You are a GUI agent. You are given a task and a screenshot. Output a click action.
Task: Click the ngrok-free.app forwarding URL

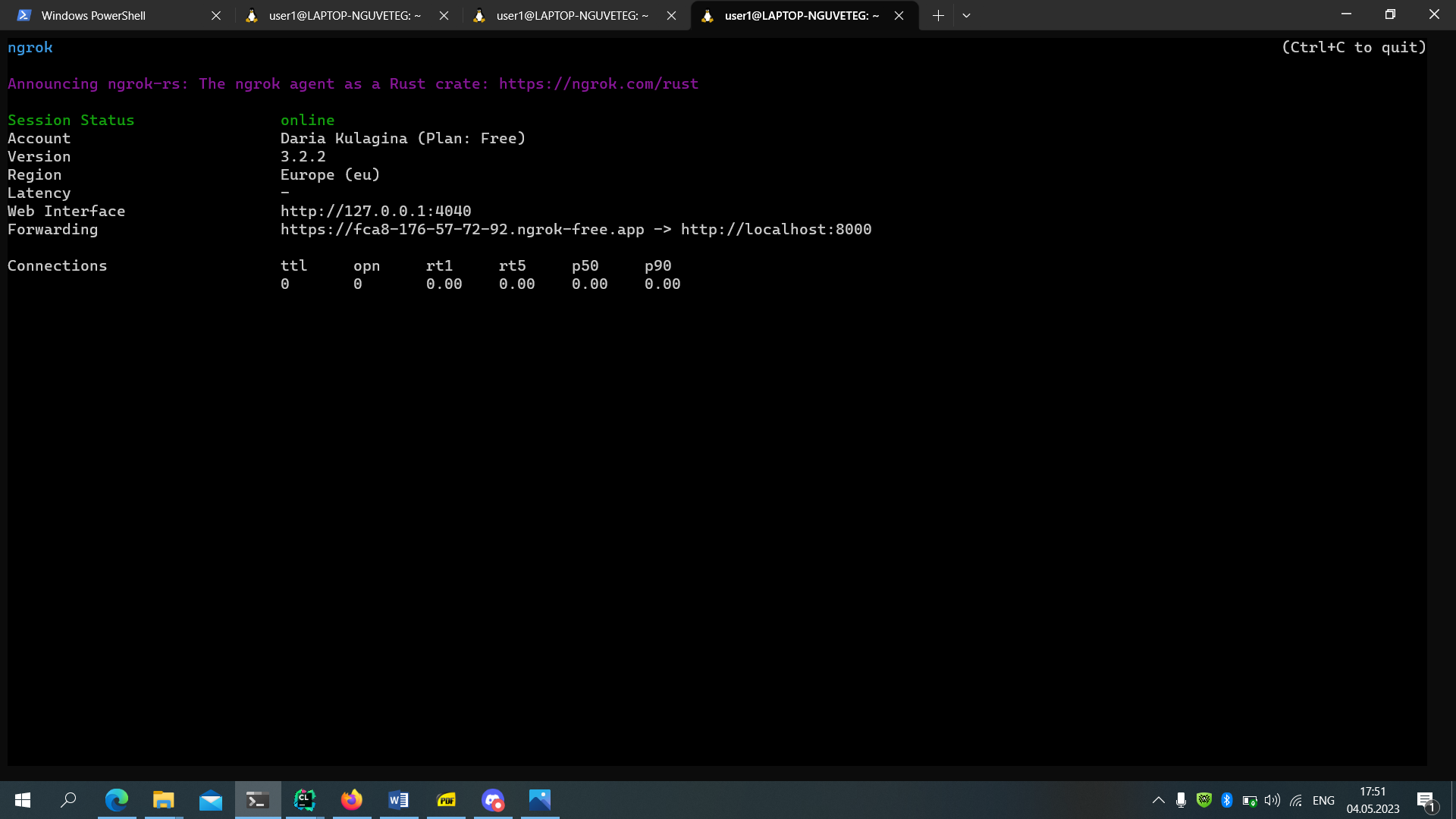462,230
